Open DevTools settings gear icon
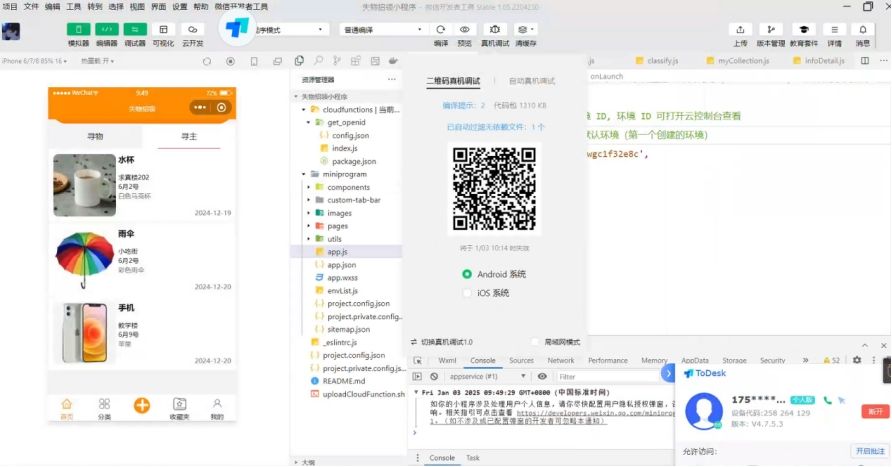 (x=855, y=360)
